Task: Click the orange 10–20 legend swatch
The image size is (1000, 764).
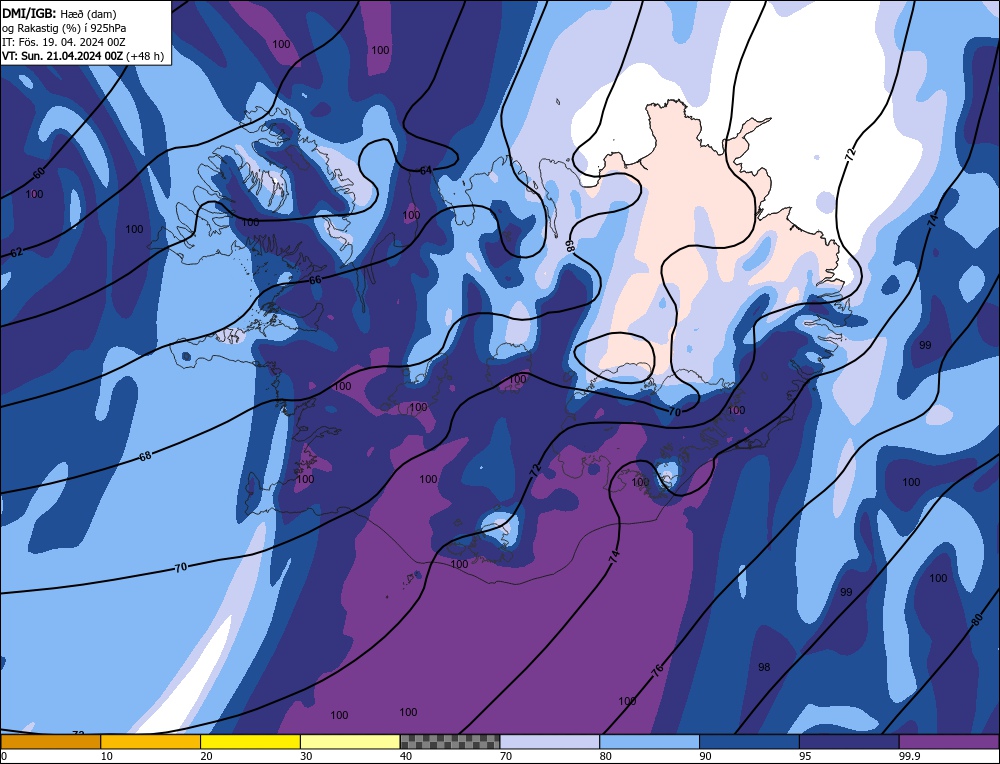Action: tap(151, 741)
